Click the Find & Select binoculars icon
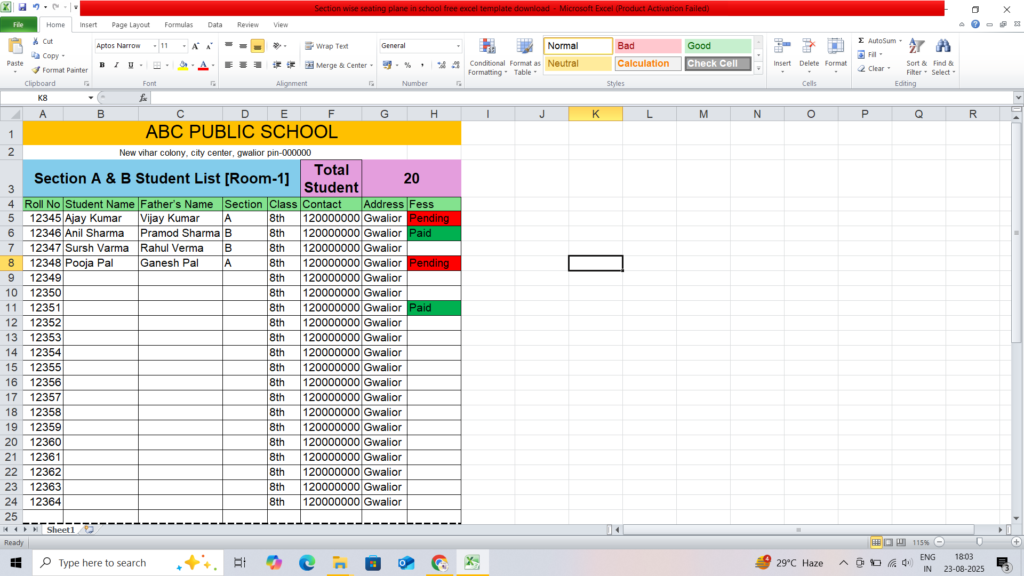This screenshot has width=1024, height=576. click(943, 47)
